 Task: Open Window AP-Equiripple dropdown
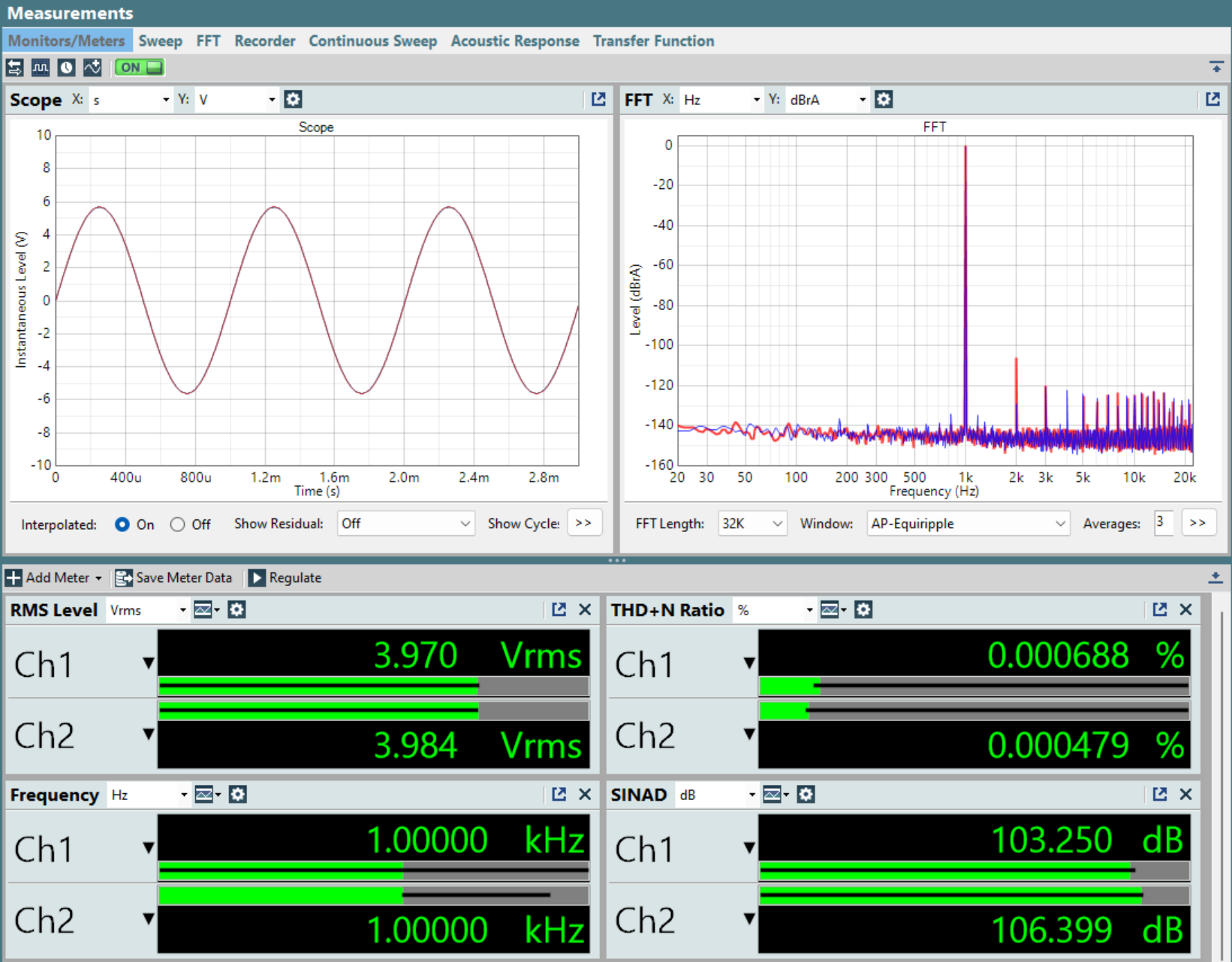coord(968,524)
